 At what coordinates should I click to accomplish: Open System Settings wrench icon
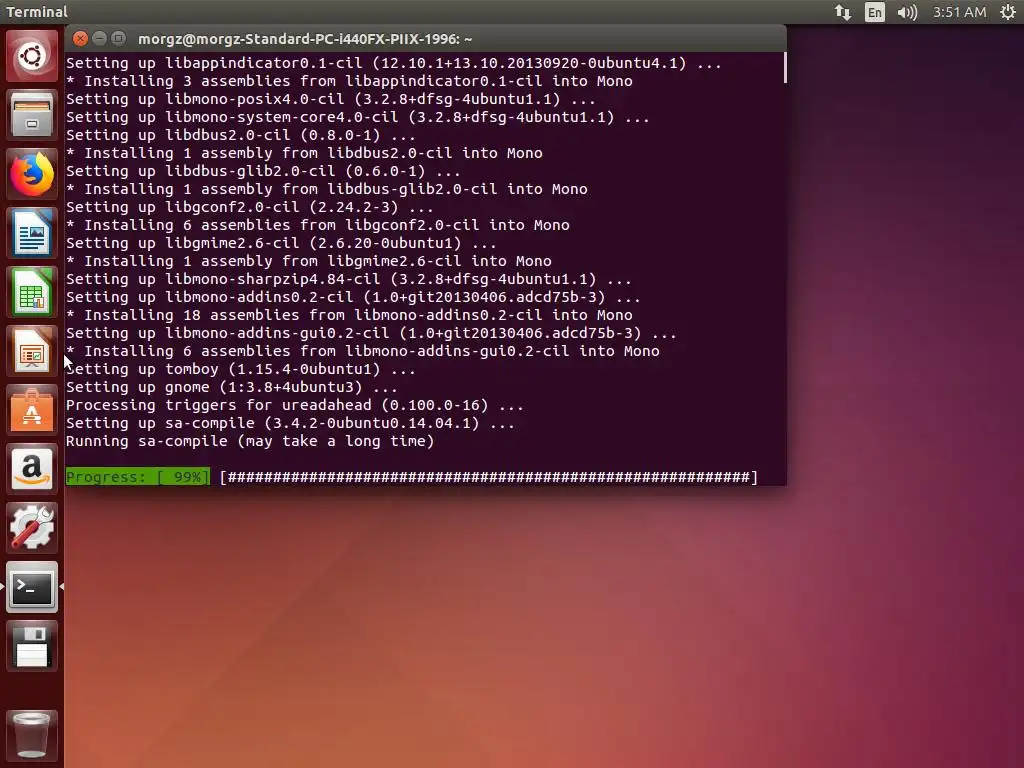pyautogui.click(x=31, y=527)
